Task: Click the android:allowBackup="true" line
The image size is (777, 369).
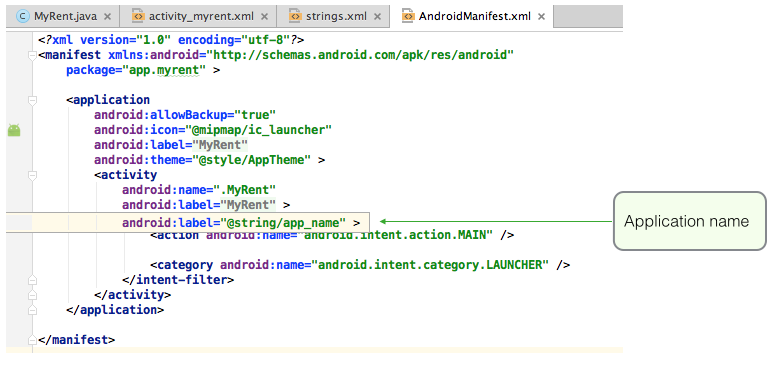Action: click(185, 115)
